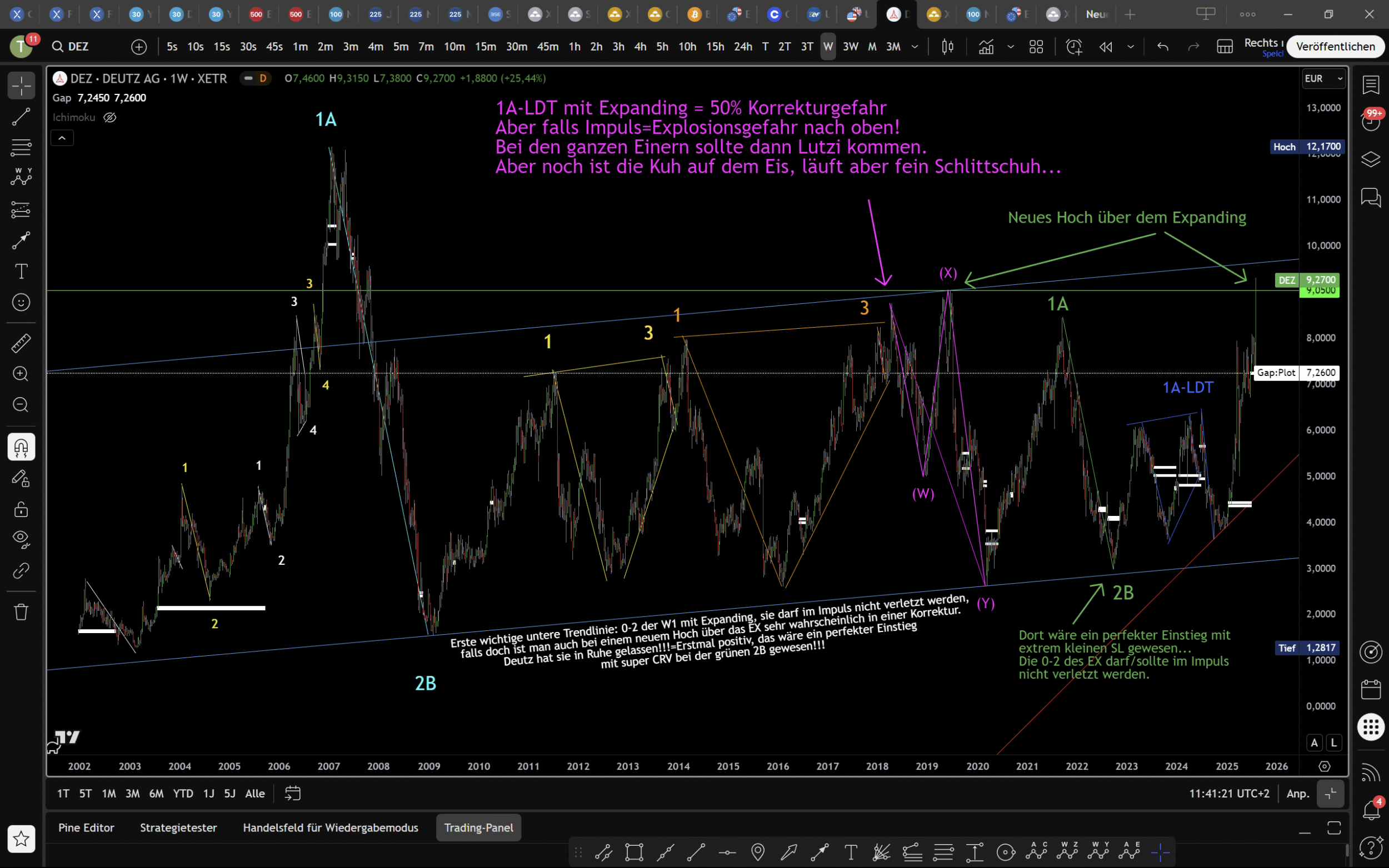Open the indicators menu icon

[x=986, y=47]
